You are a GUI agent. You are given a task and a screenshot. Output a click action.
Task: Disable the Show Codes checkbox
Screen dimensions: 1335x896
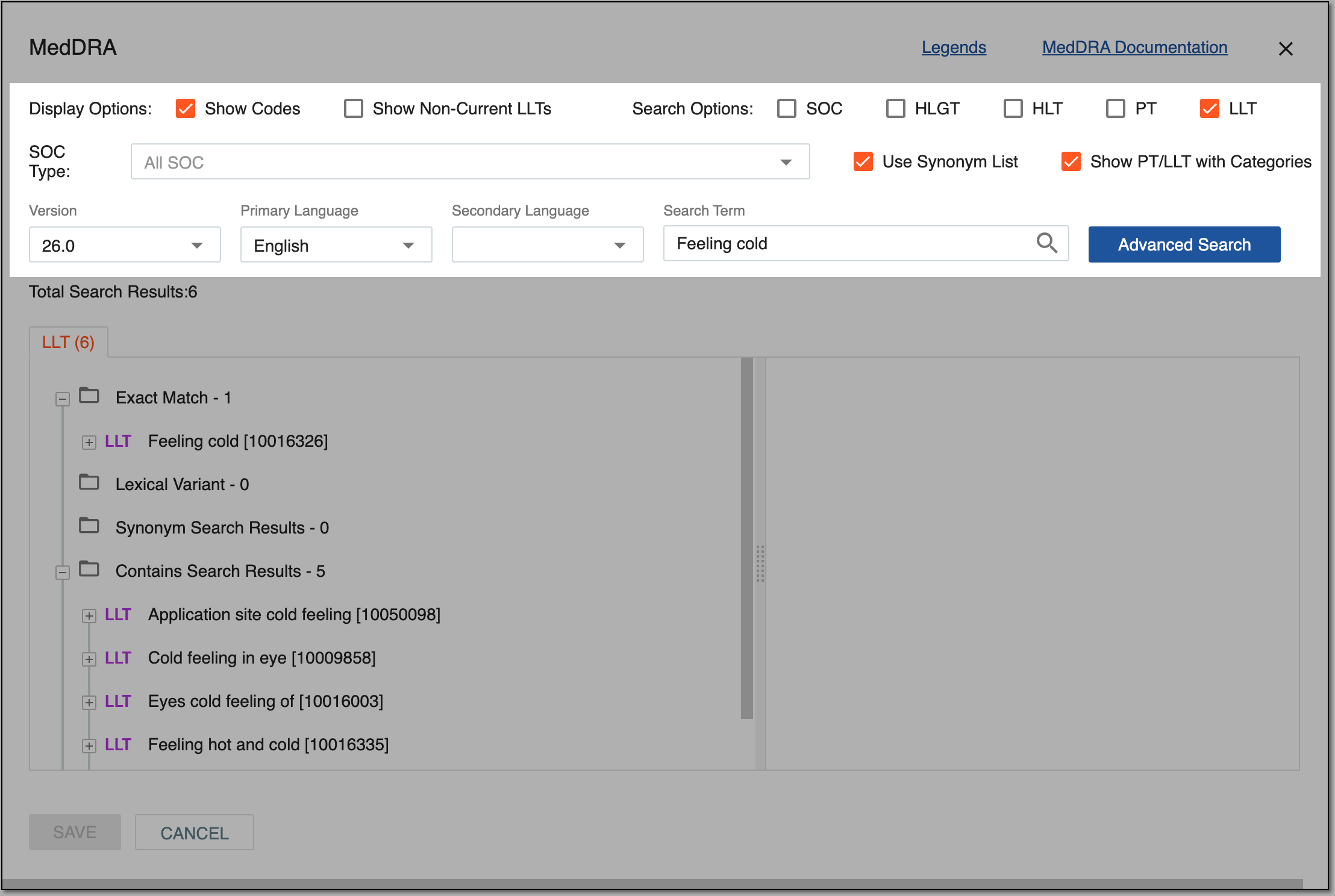point(186,108)
